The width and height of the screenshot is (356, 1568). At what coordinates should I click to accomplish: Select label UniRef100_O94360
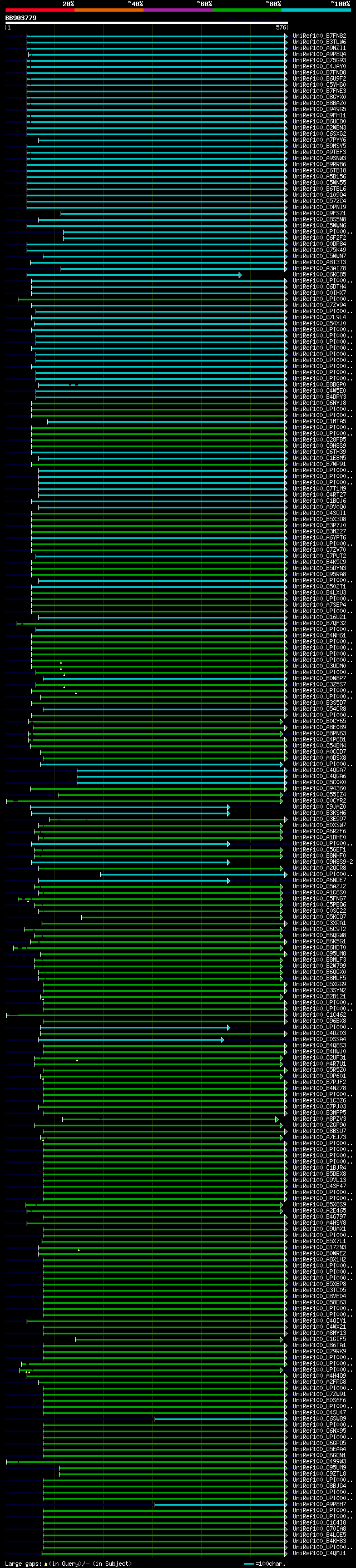click(319, 788)
